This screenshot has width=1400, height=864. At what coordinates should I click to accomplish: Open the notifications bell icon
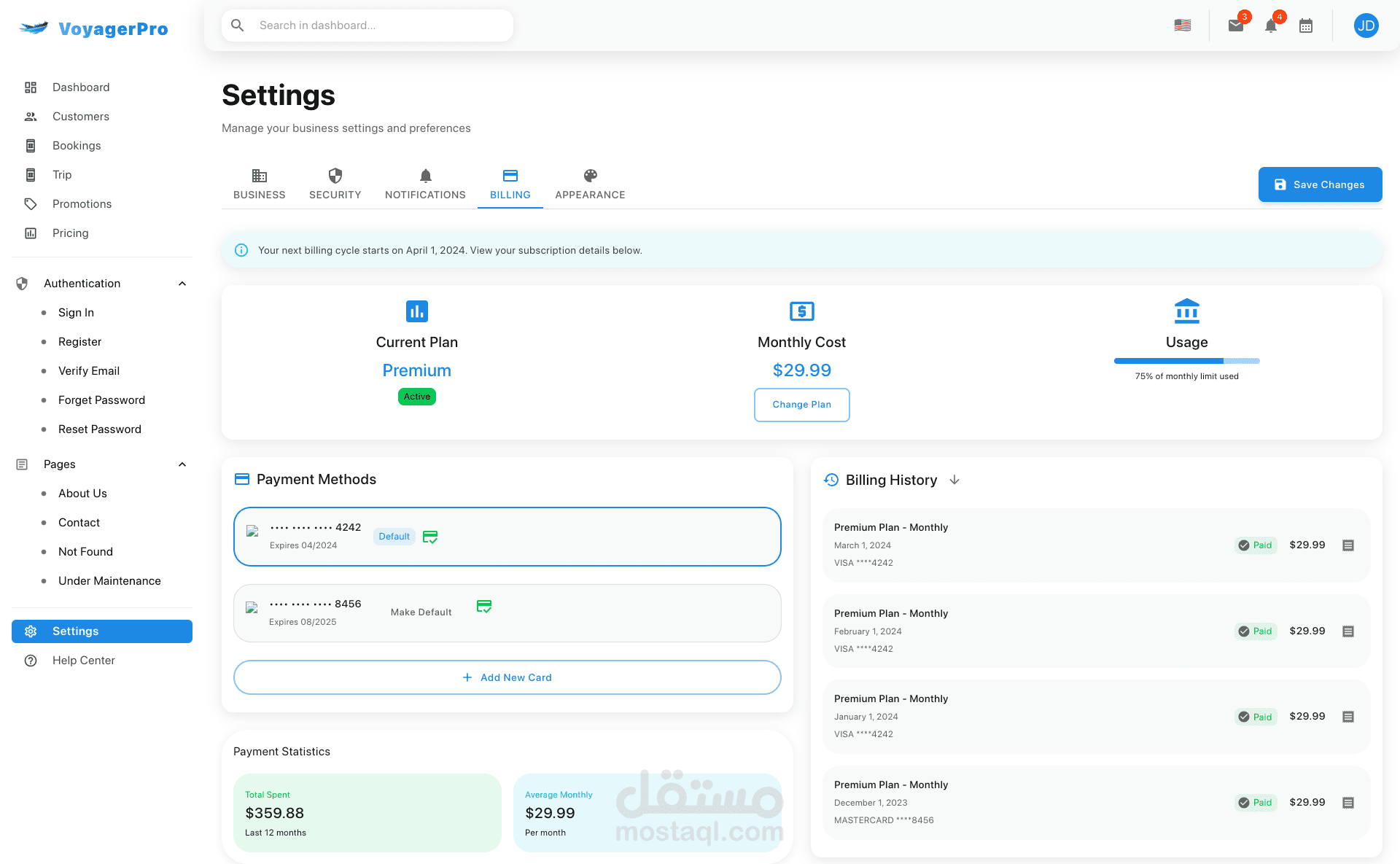[1270, 26]
